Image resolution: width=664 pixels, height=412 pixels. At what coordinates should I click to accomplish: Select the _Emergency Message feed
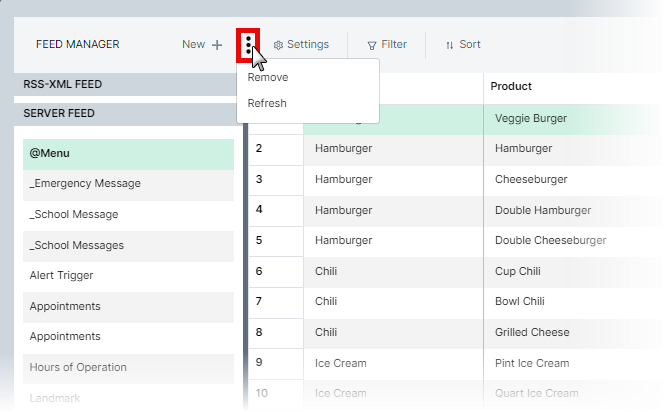click(128, 185)
